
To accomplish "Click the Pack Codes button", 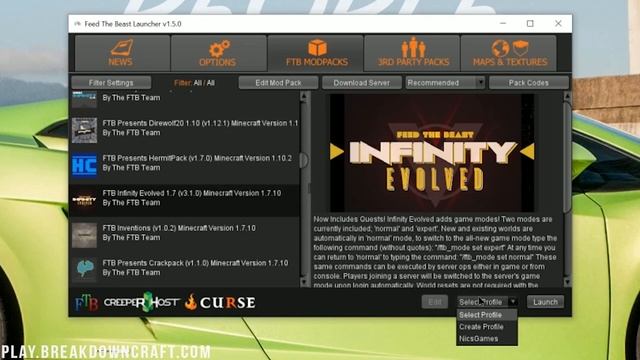I will [x=529, y=83].
